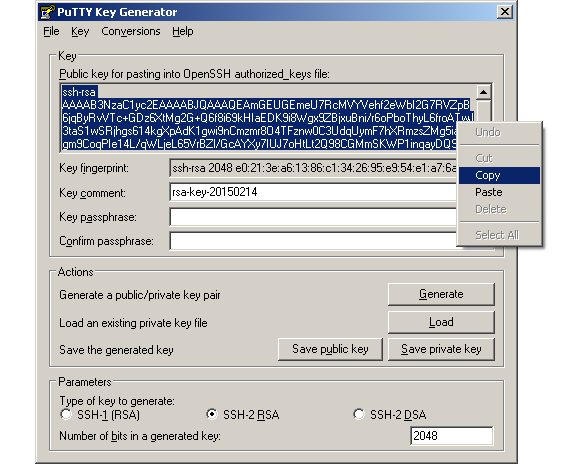Image resolution: width=561 pixels, height=464 pixels.
Task: Click the disabled Undo context entry
Action: [499, 132]
